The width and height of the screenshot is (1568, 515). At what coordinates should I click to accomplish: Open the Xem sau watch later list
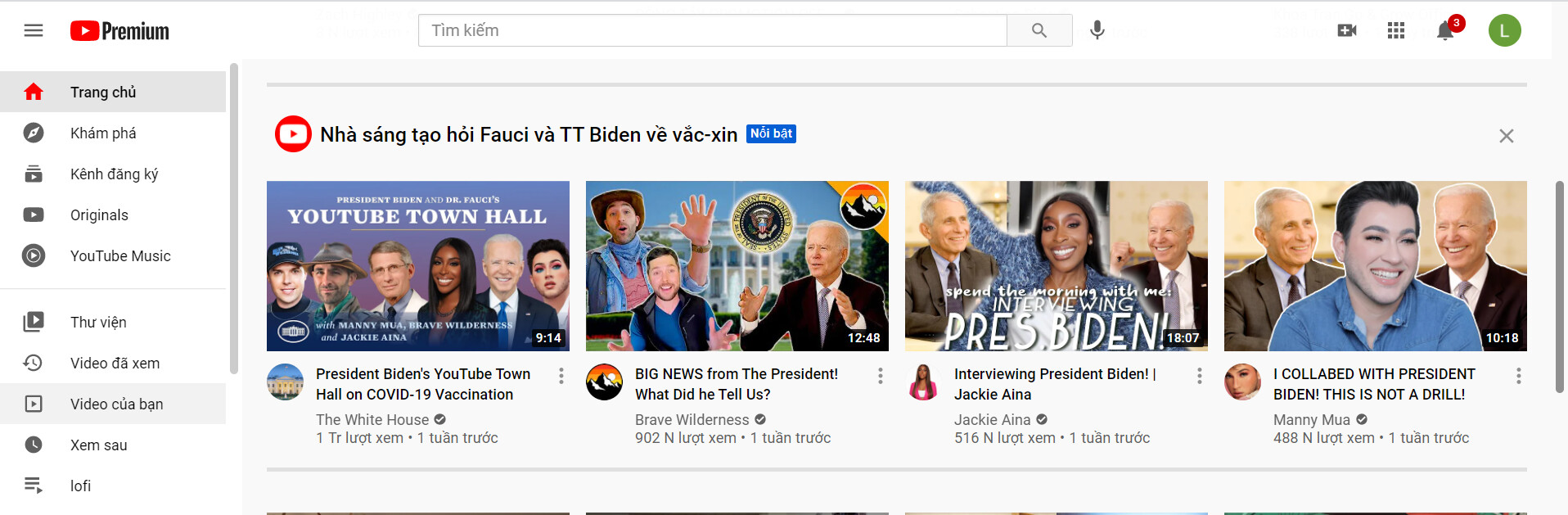(98, 445)
